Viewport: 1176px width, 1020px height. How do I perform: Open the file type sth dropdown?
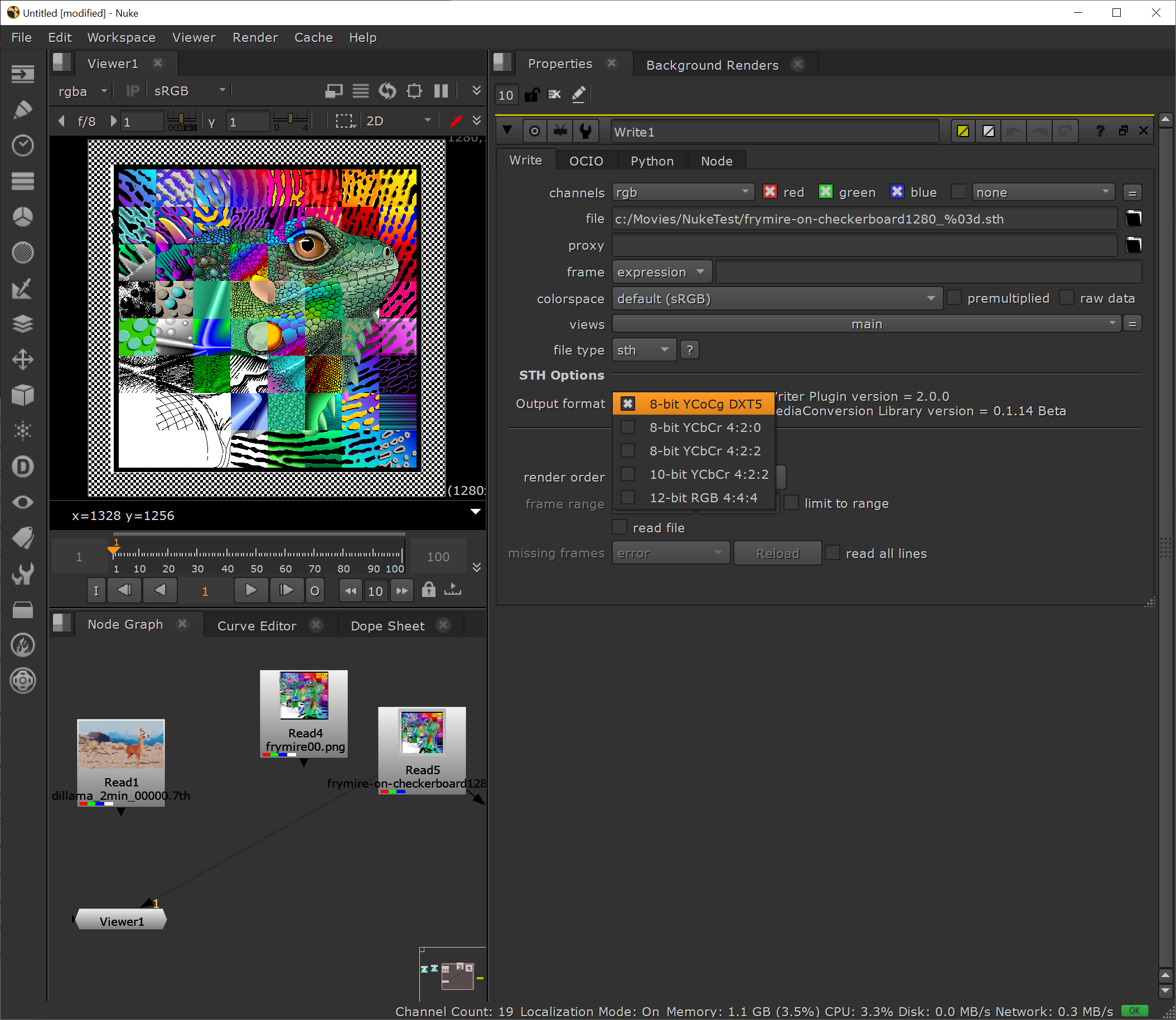click(643, 349)
